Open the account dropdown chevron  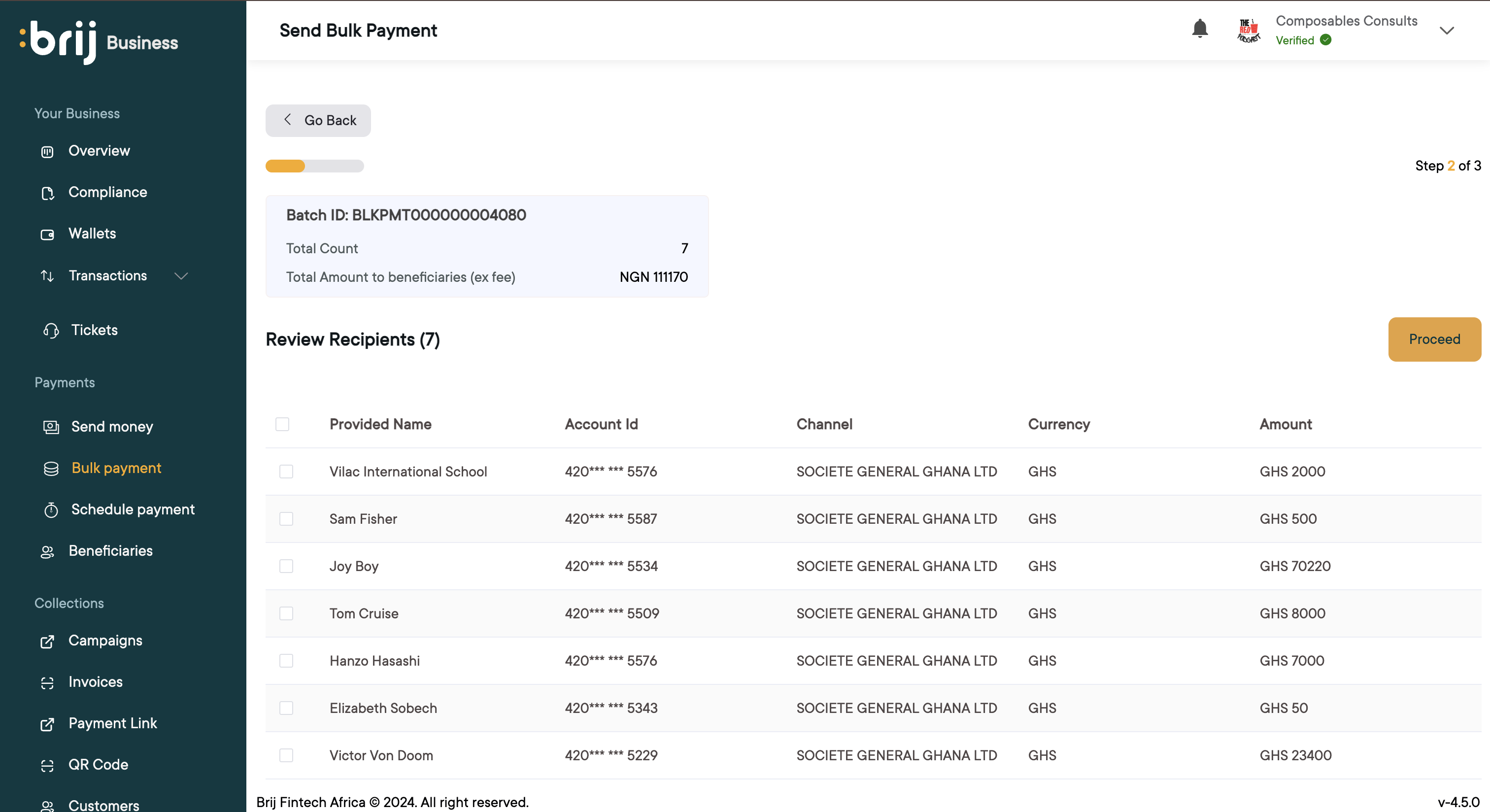click(x=1447, y=31)
